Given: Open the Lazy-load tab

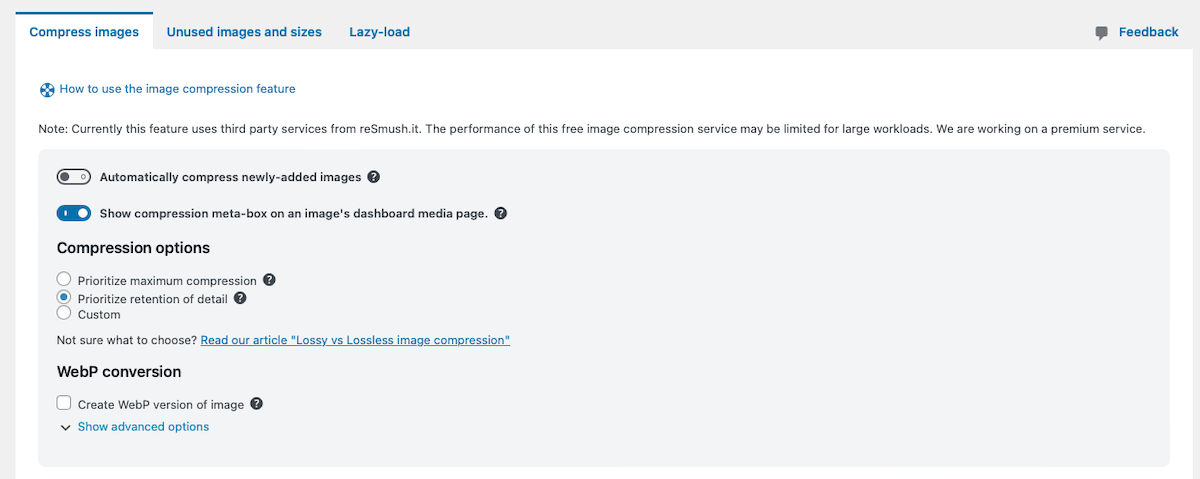Looking at the screenshot, I should 379,32.
